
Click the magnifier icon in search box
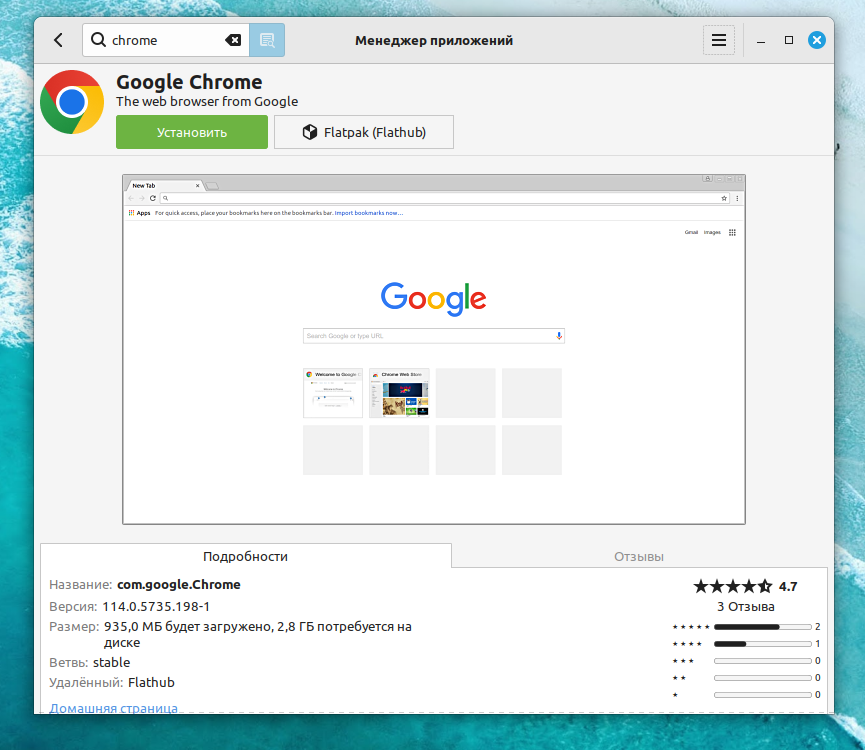click(98, 40)
